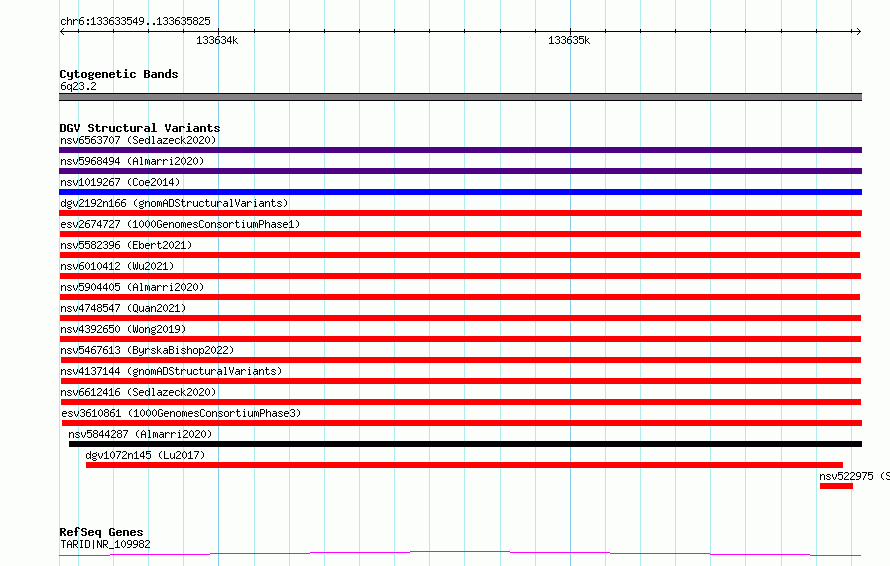Click nsv5582396 (Ebert2021) label
The width and height of the screenshot is (890, 566).
pos(126,245)
